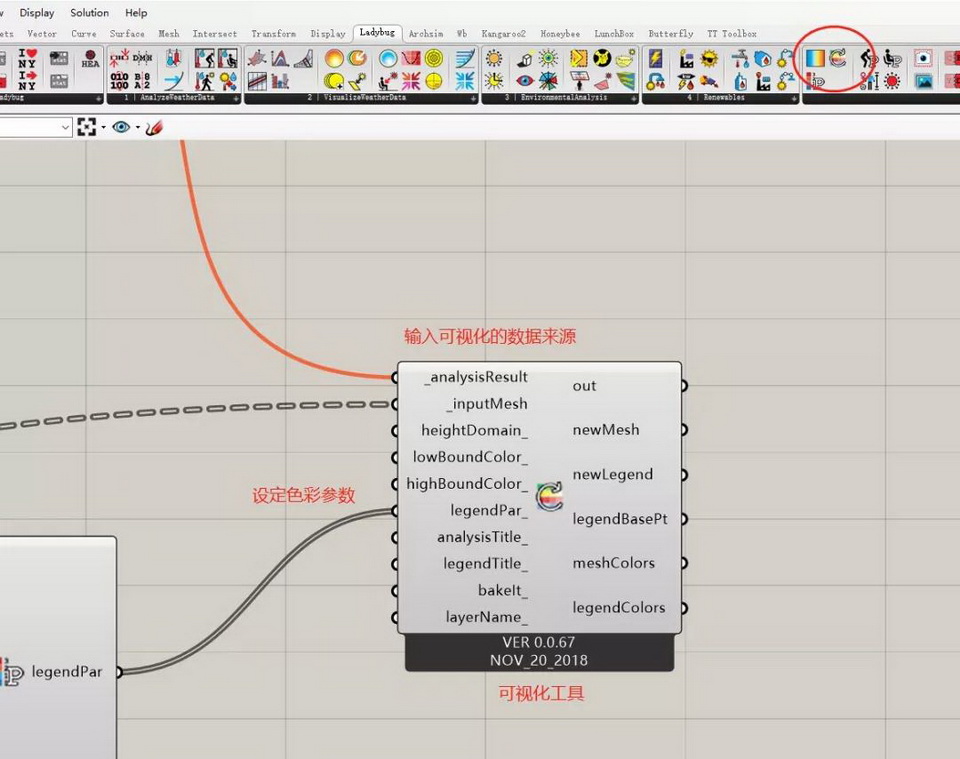This screenshot has height=759, width=960.
Task: Click the newMesh output on the component
Action: (x=684, y=430)
